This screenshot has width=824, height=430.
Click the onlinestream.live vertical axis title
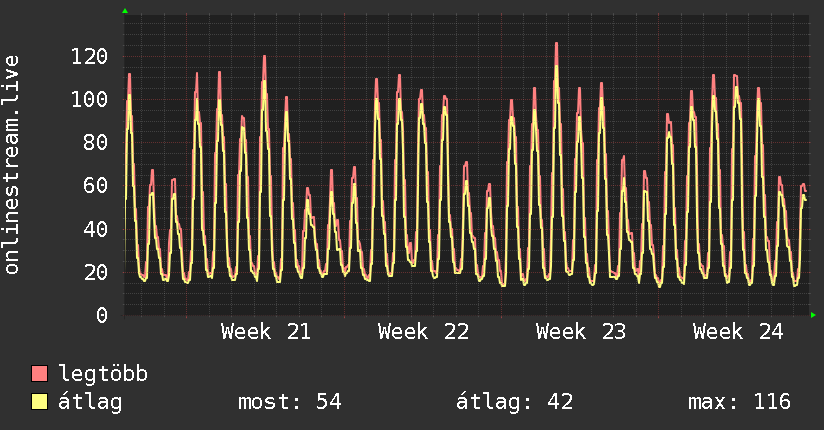point(12,165)
